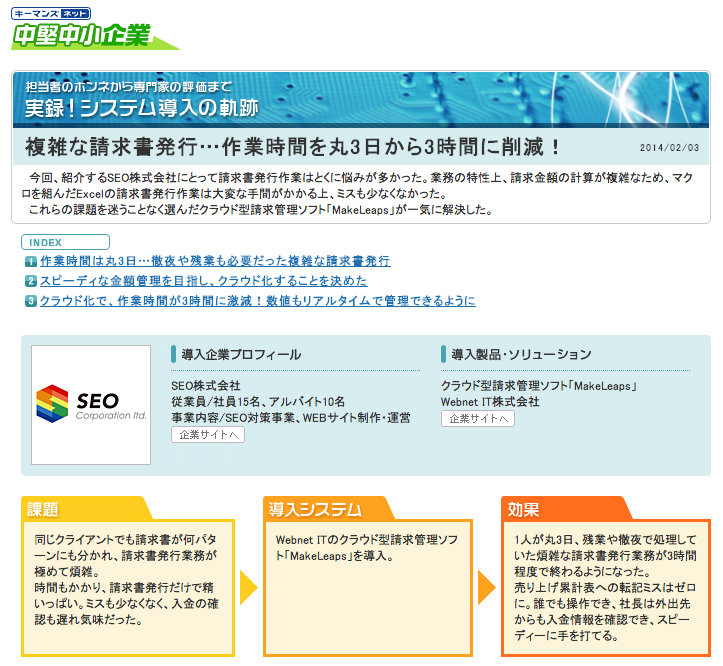Click the 課題 box body text
The width and height of the screenshot is (723, 666).
pyautogui.click(x=126, y=580)
